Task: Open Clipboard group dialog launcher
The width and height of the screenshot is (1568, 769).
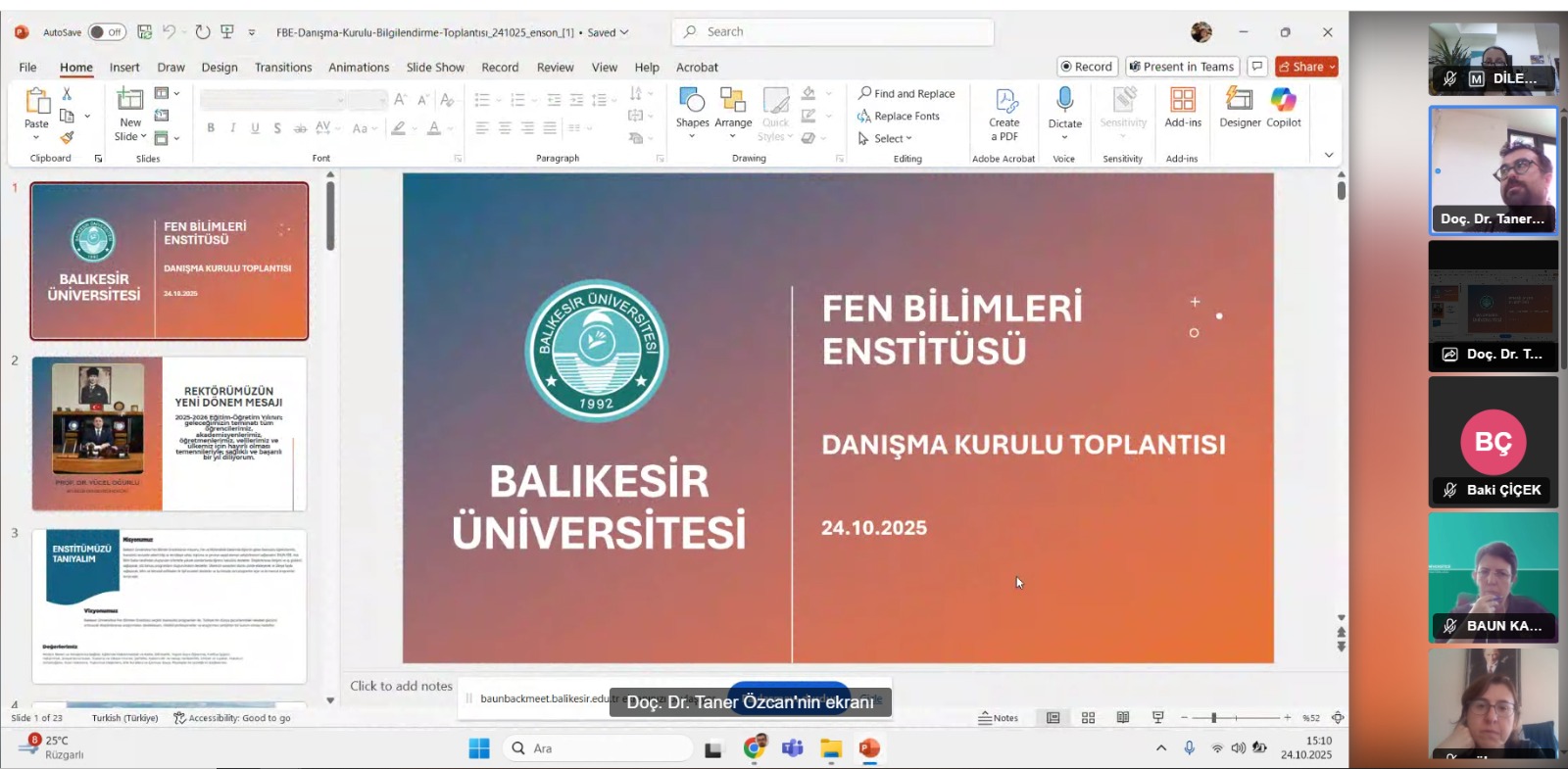Action: pos(98,158)
